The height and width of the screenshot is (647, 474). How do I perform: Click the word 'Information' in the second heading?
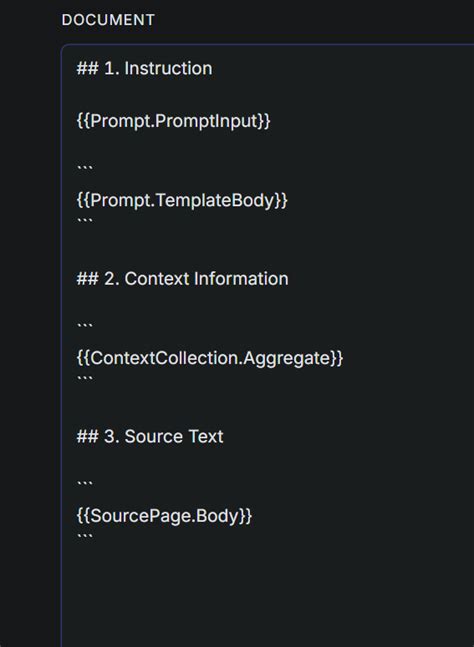[241, 279]
